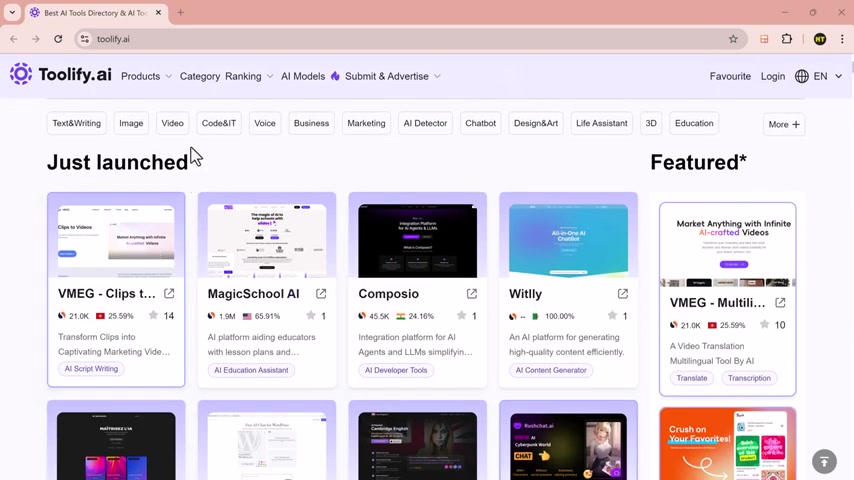Open AI Models menu item
The image size is (854, 480).
[x=303, y=76]
